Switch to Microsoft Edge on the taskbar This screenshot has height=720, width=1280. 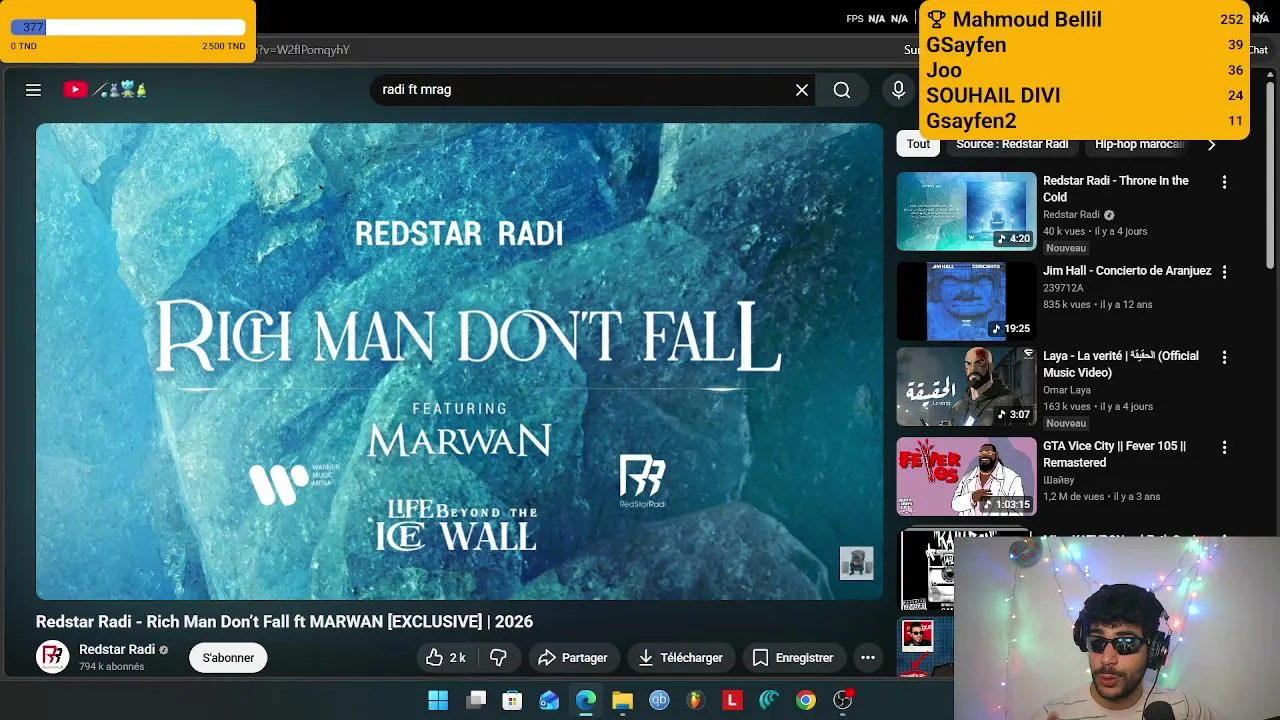[x=586, y=701]
